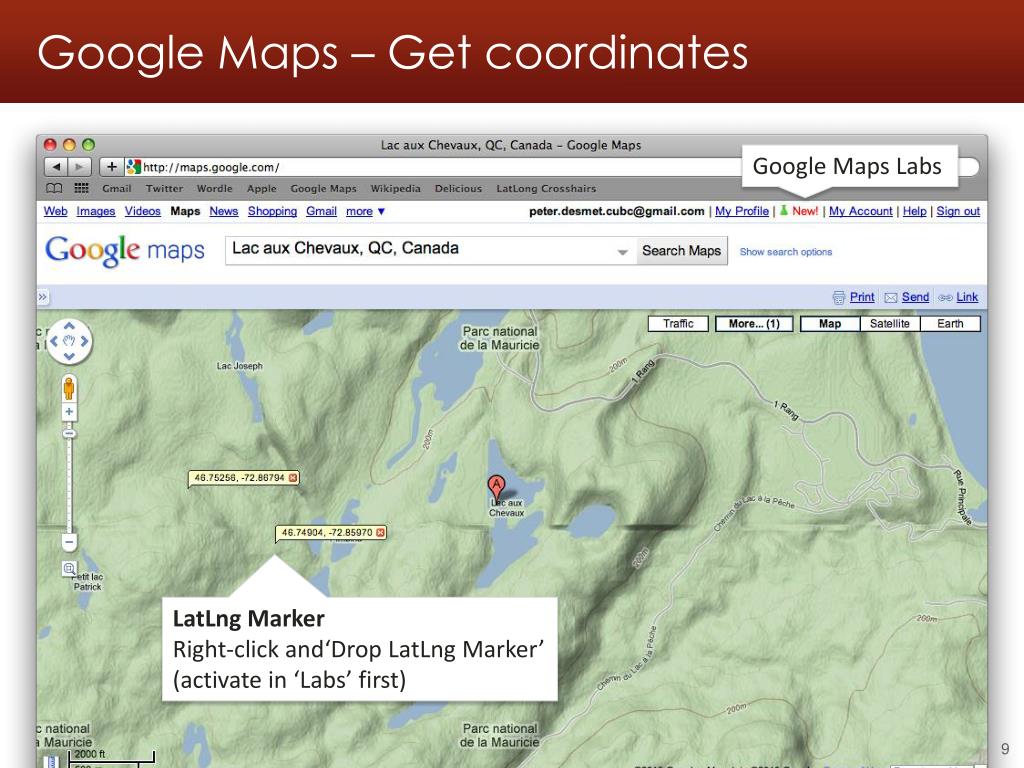This screenshot has width=1024, height=768.
Task: Click the browser address bar
Action: point(434,167)
